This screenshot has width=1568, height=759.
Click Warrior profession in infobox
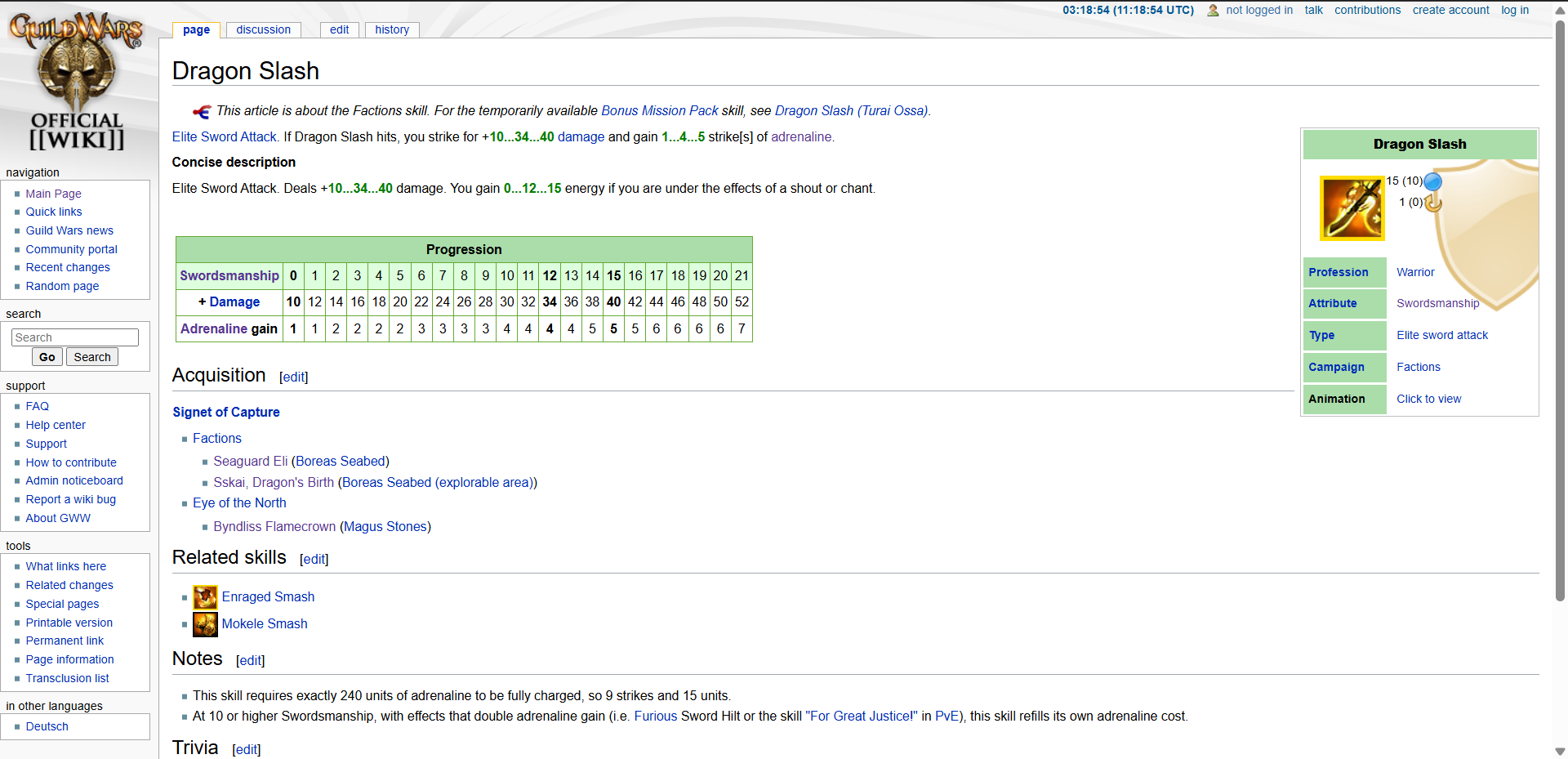(1415, 272)
